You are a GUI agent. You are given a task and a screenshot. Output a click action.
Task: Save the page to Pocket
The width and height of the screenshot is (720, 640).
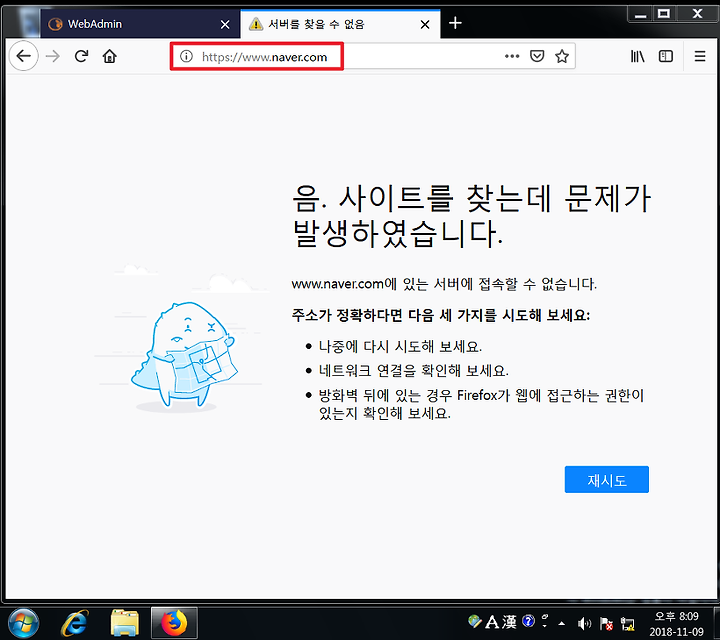(x=537, y=56)
